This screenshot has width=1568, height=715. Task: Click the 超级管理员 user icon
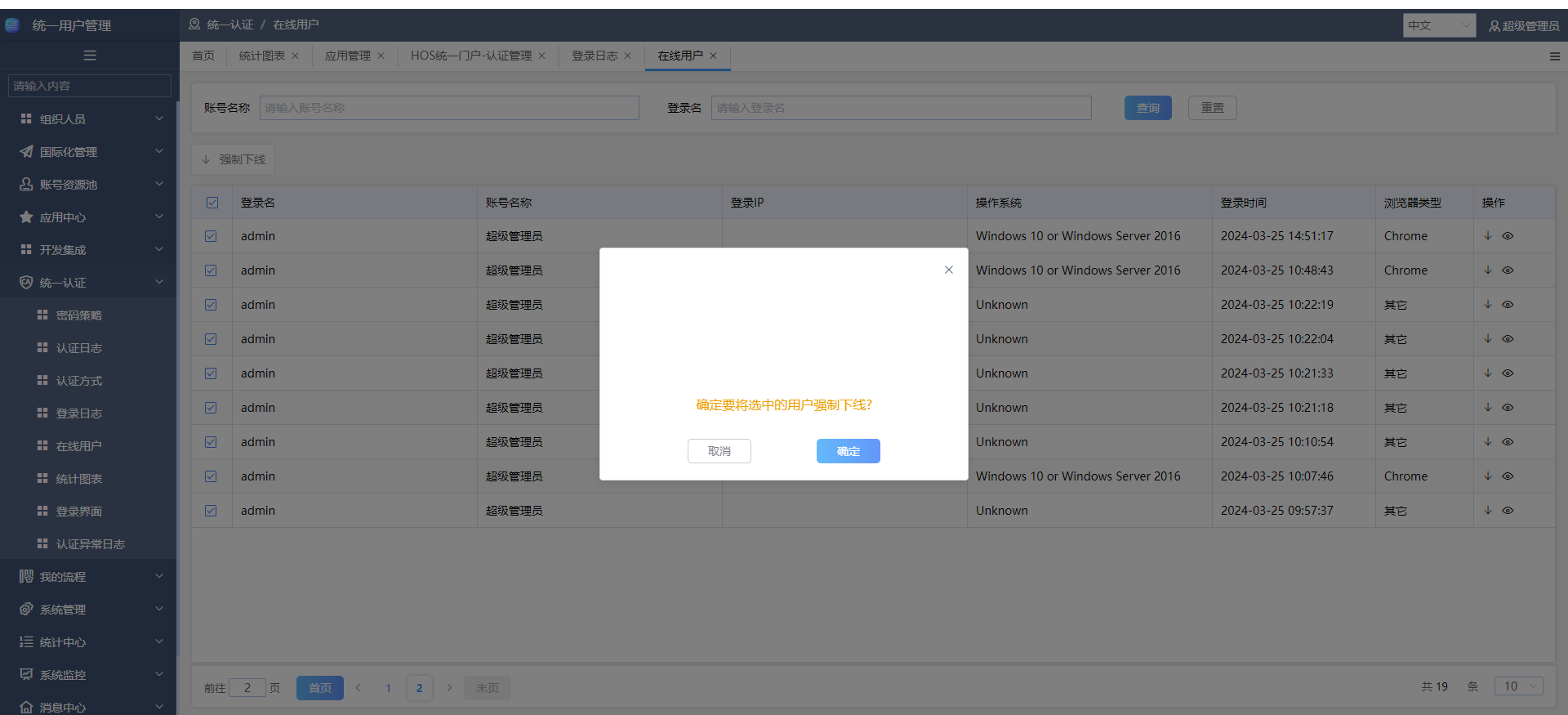(1494, 26)
